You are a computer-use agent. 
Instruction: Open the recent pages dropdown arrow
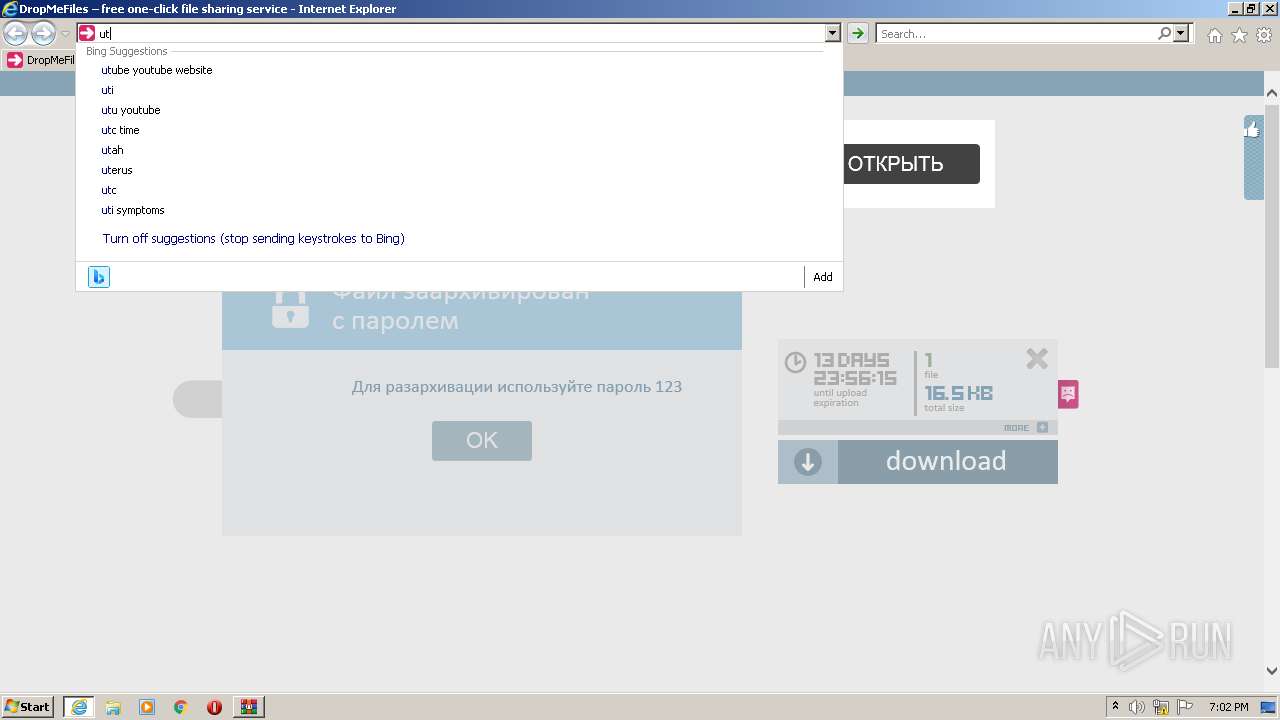coord(66,34)
